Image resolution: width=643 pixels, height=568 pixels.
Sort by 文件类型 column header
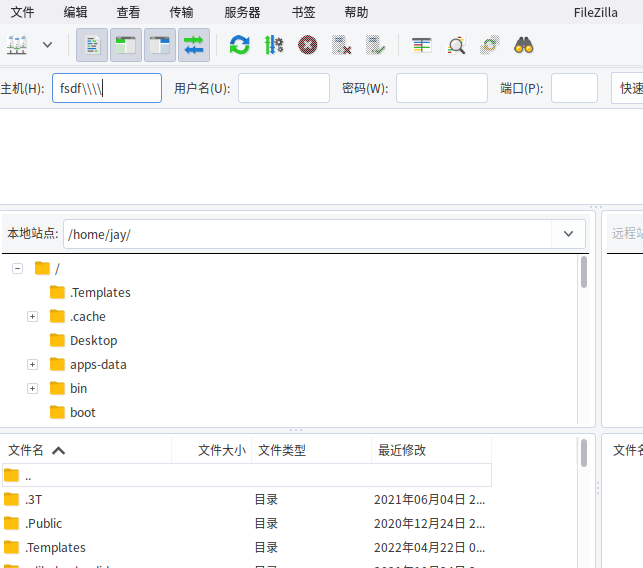click(x=311, y=450)
